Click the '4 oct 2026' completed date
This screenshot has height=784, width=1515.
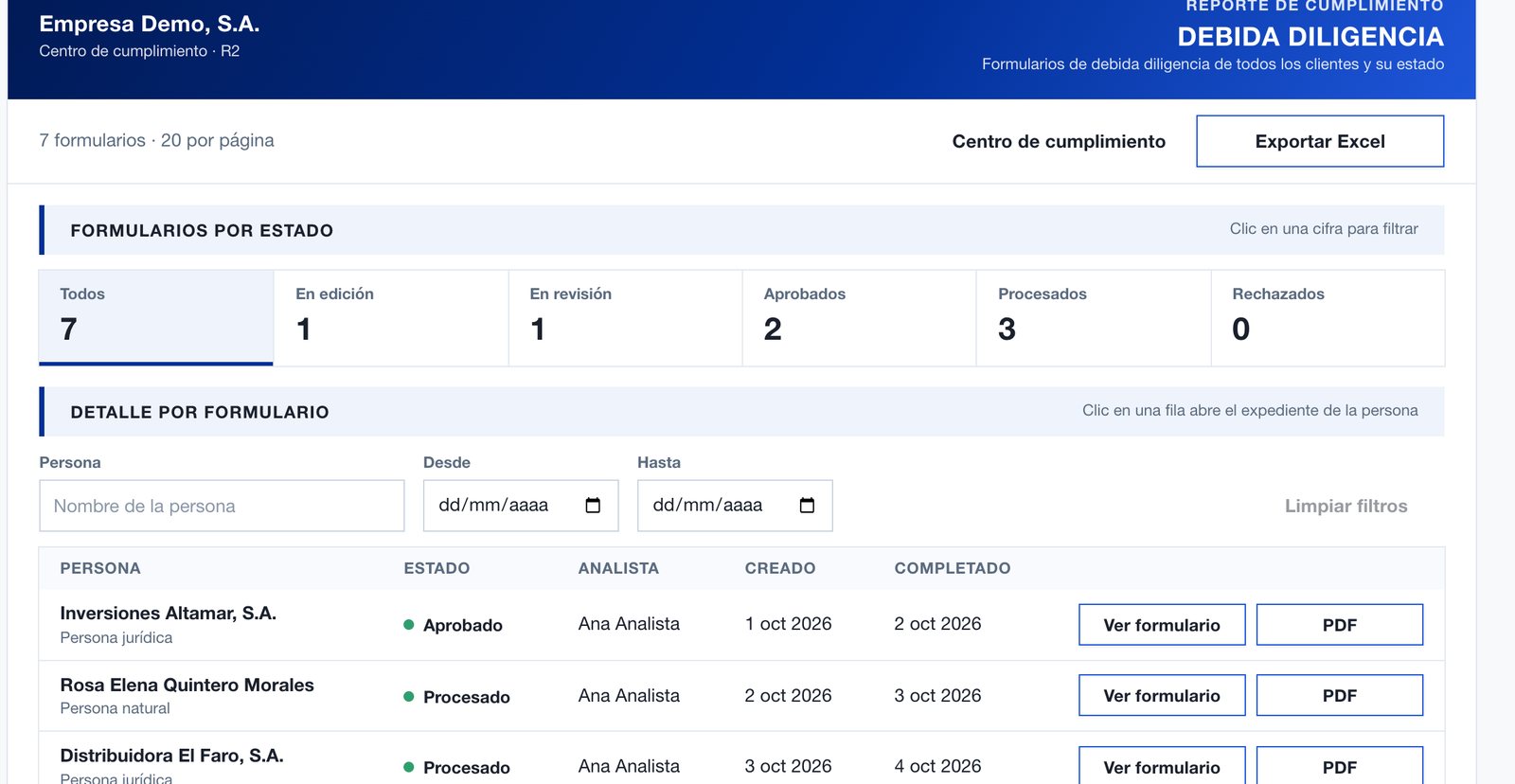937,766
